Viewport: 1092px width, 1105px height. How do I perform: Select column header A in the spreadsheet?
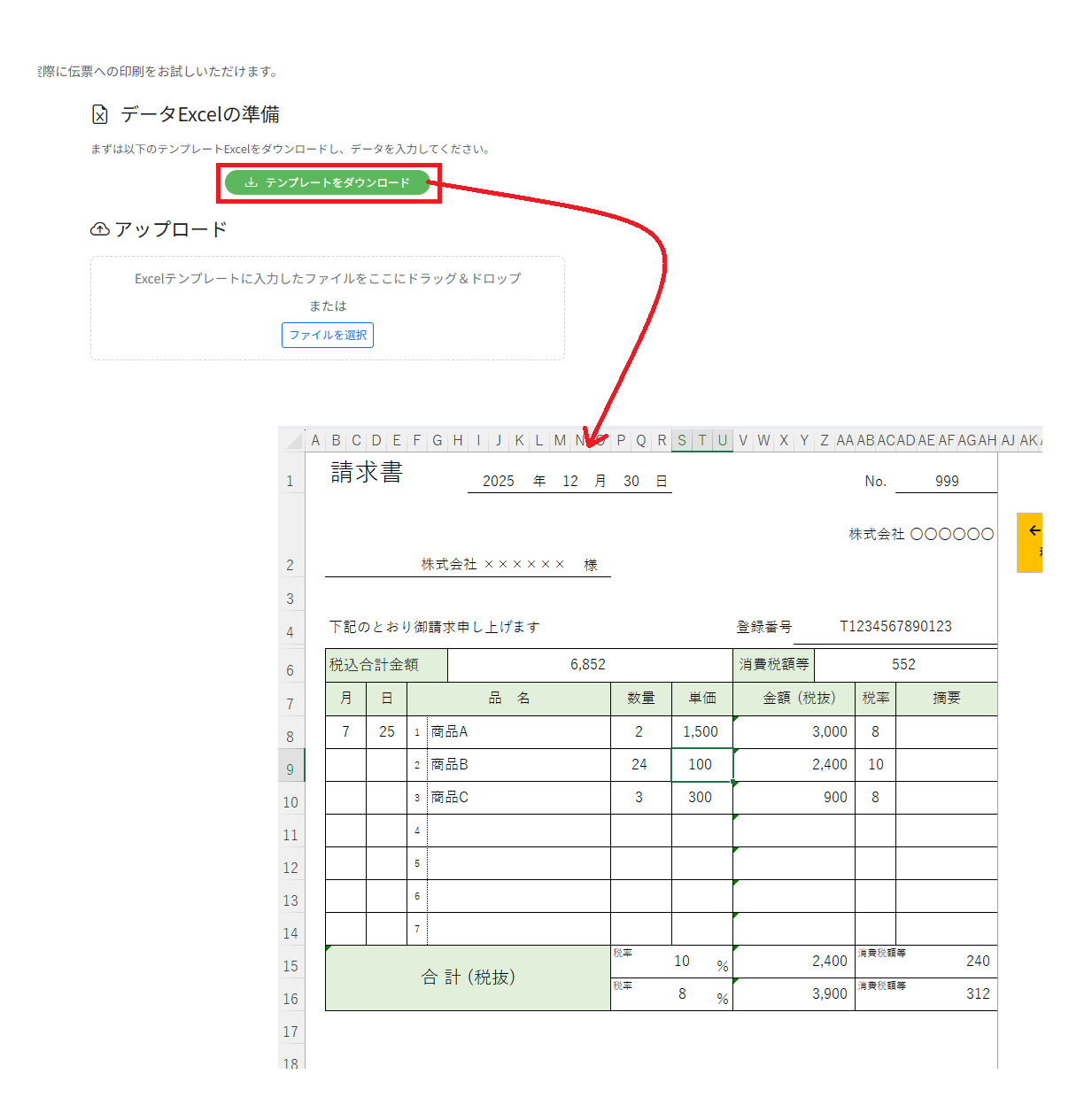coord(315,440)
